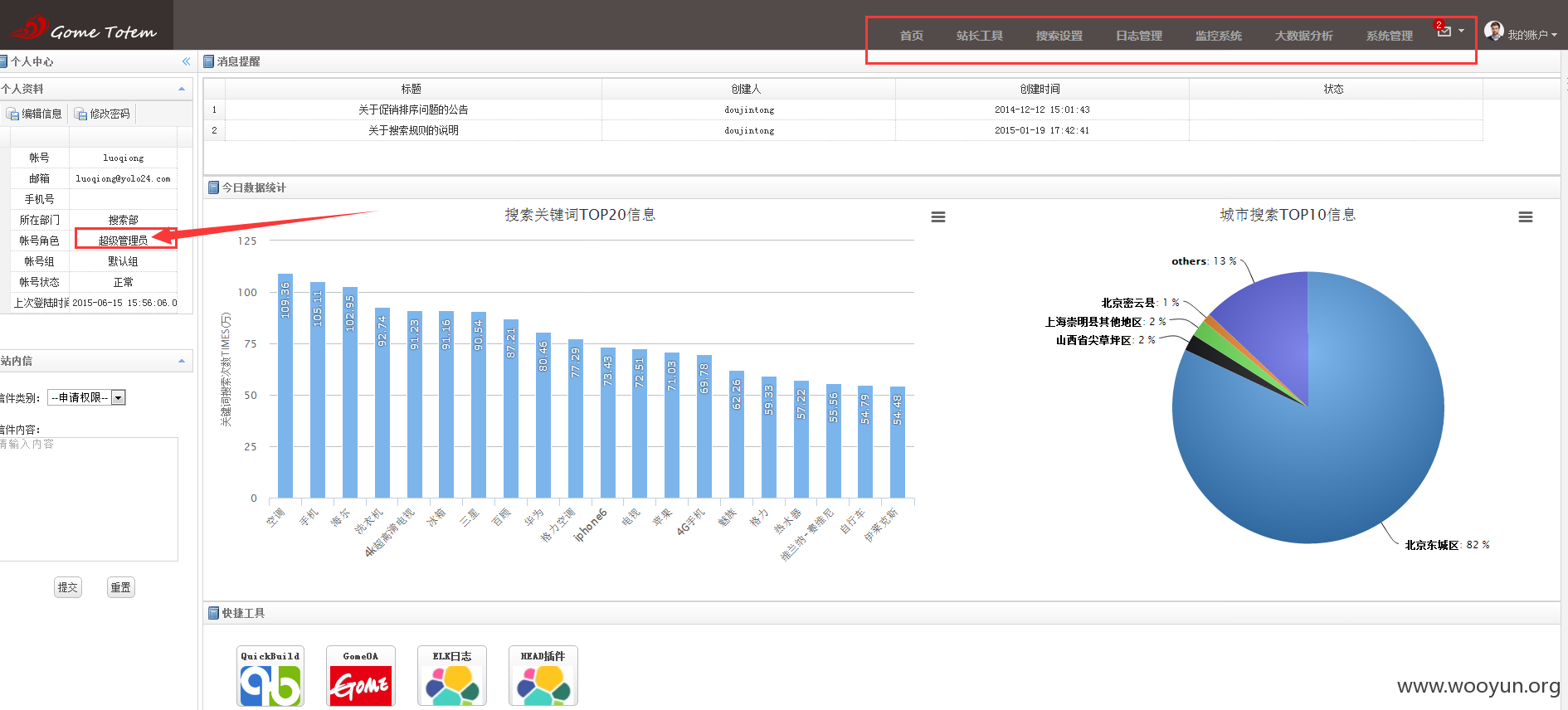Click the message content text area
This screenshot has height=710, width=1568.
88,499
